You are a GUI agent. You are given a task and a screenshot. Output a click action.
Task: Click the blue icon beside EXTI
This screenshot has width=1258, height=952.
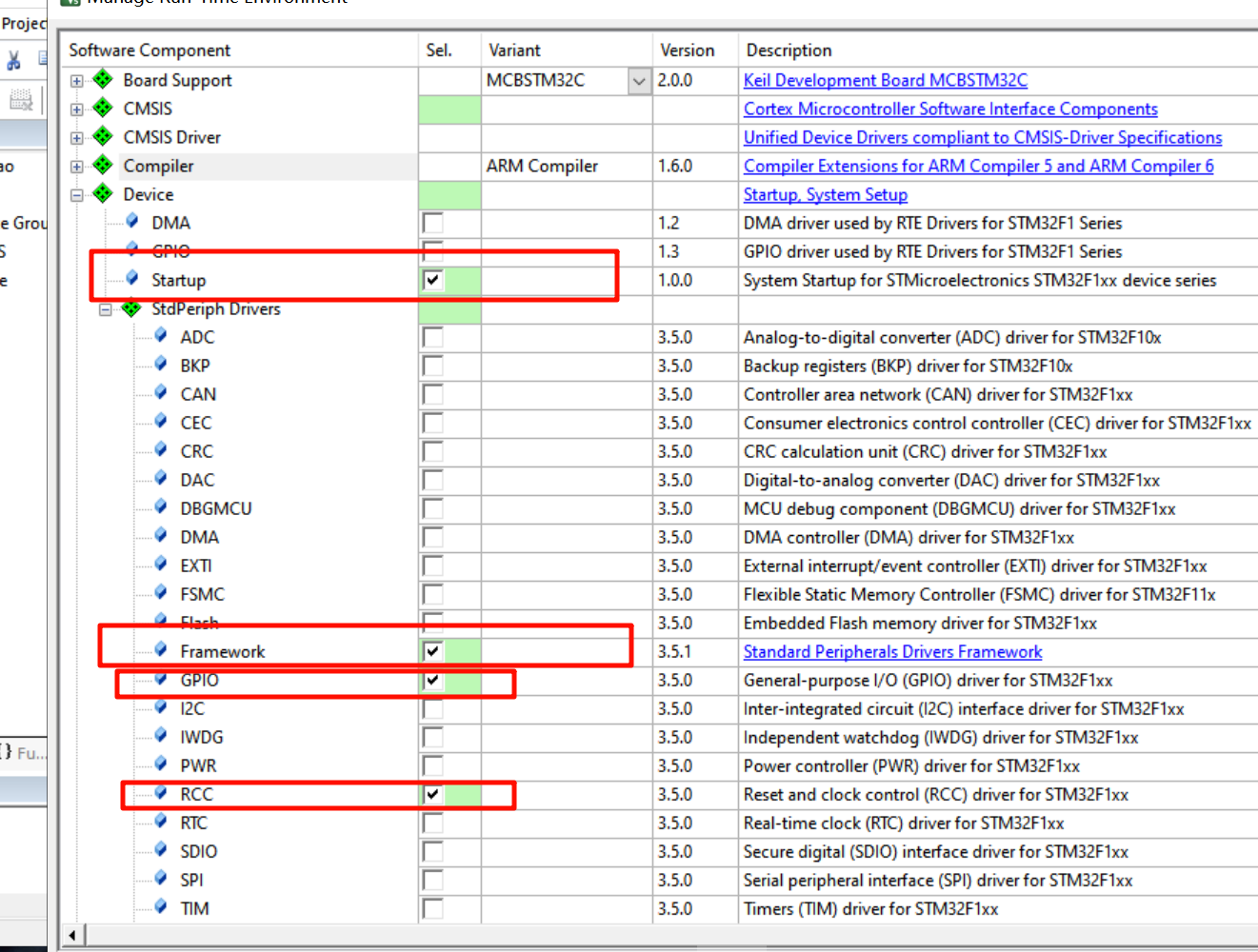(x=161, y=564)
